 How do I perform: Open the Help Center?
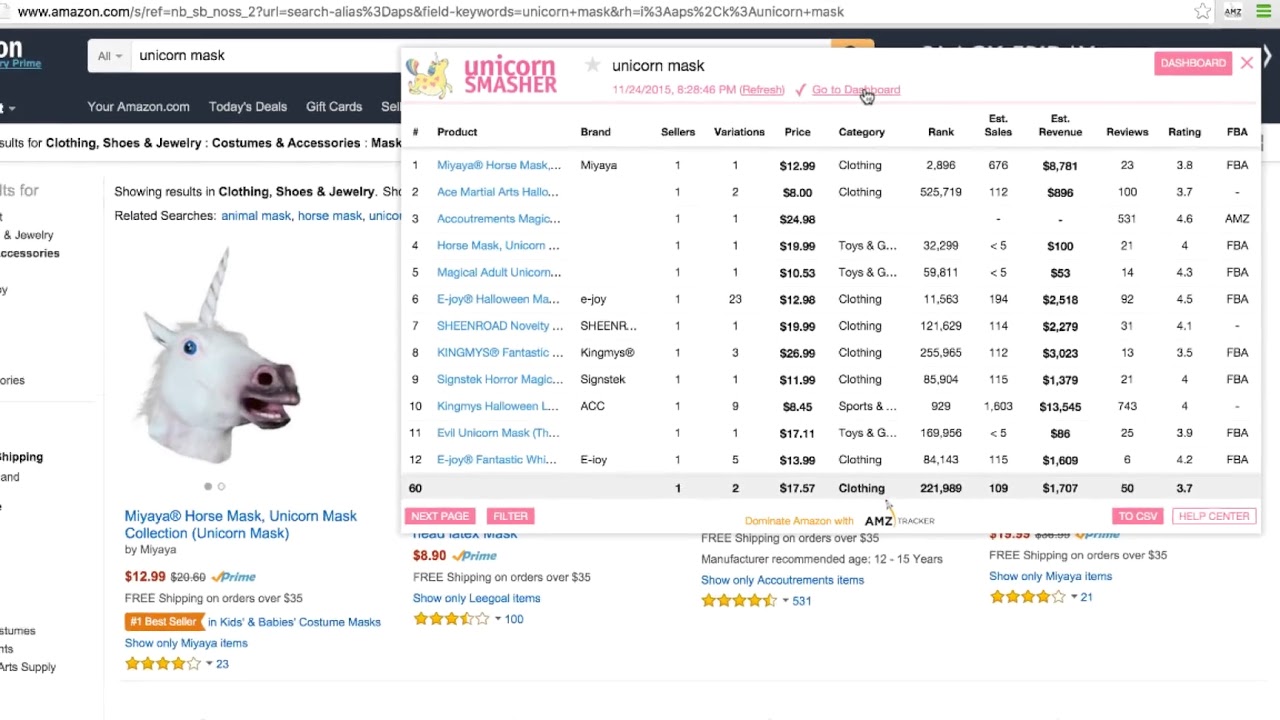tap(1213, 516)
